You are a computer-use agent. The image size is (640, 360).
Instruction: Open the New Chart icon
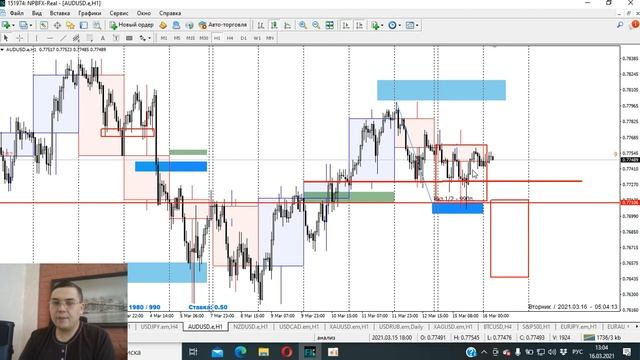(6, 25)
